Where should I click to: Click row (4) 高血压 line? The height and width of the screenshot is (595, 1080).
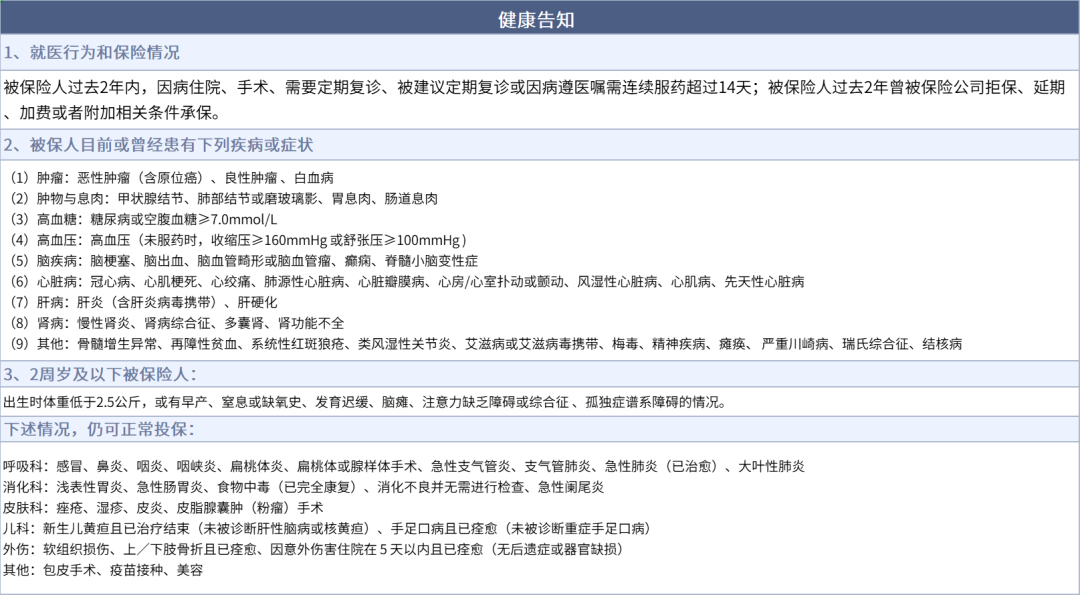(x=239, y=240)
